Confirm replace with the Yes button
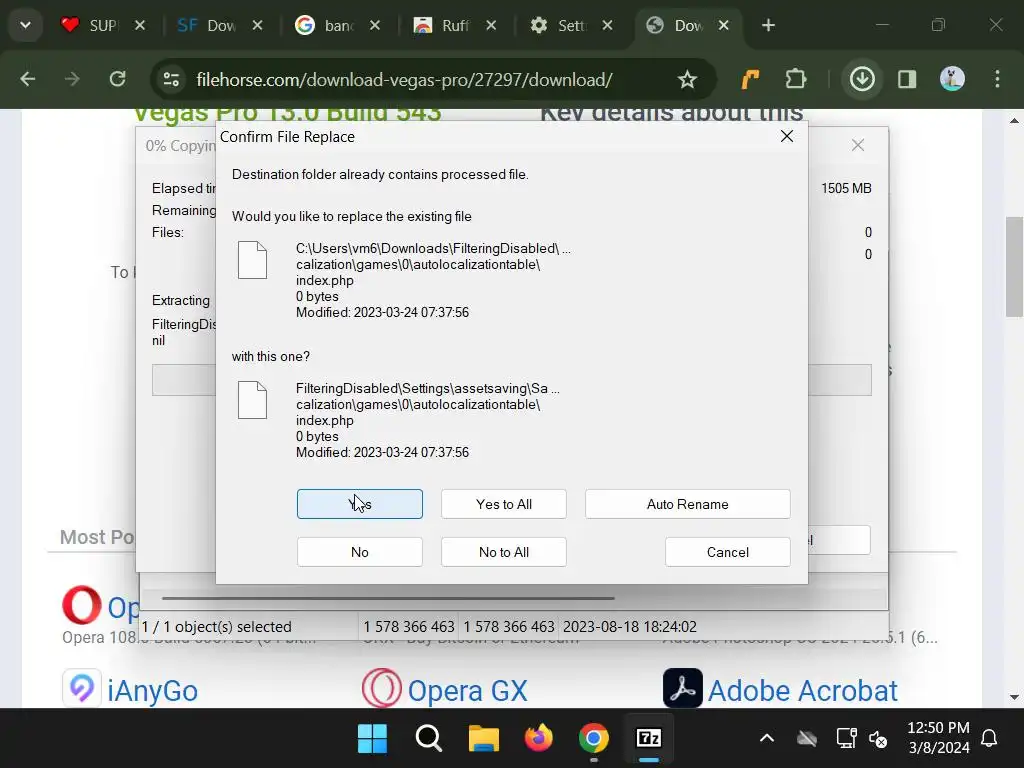Screen dimensions: 1024x768 tap(360, 504)
